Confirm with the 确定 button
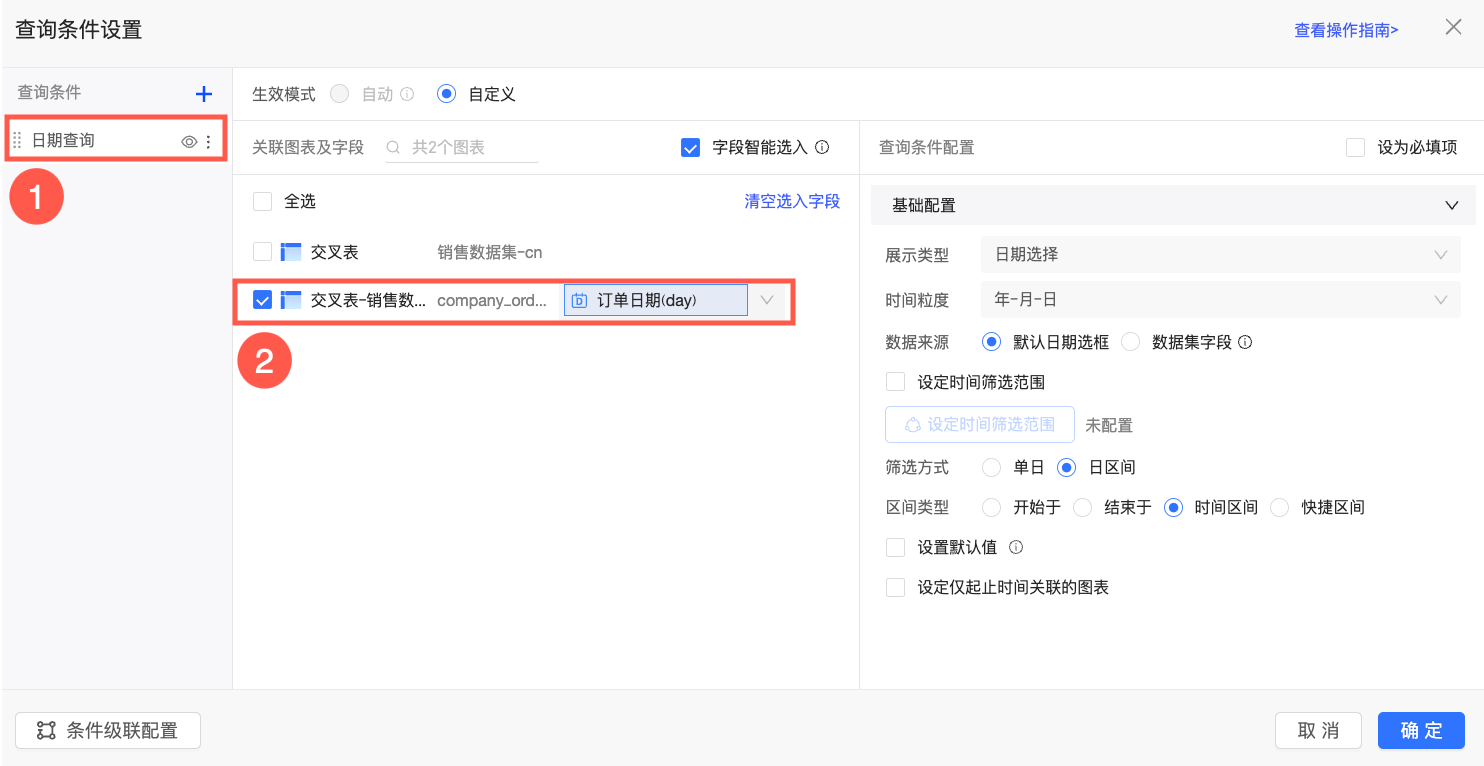 point(1421,731)
